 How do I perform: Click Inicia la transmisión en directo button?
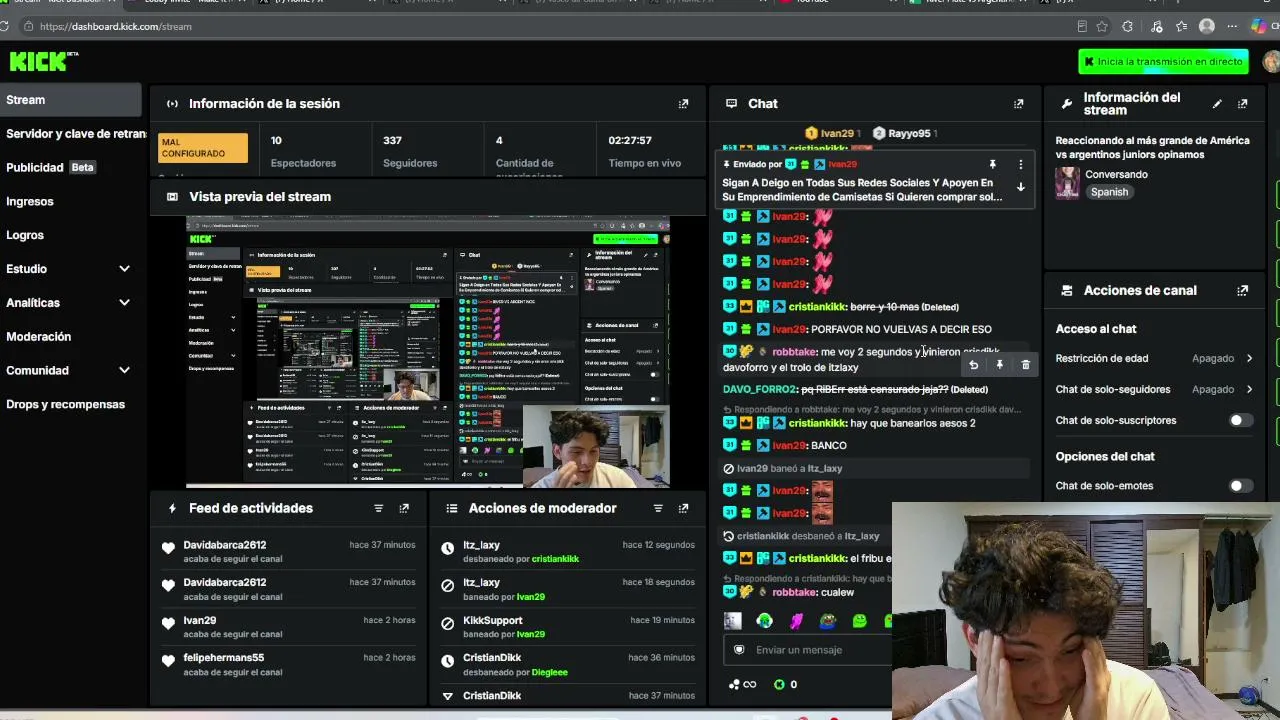click(x=1163, y=62)
